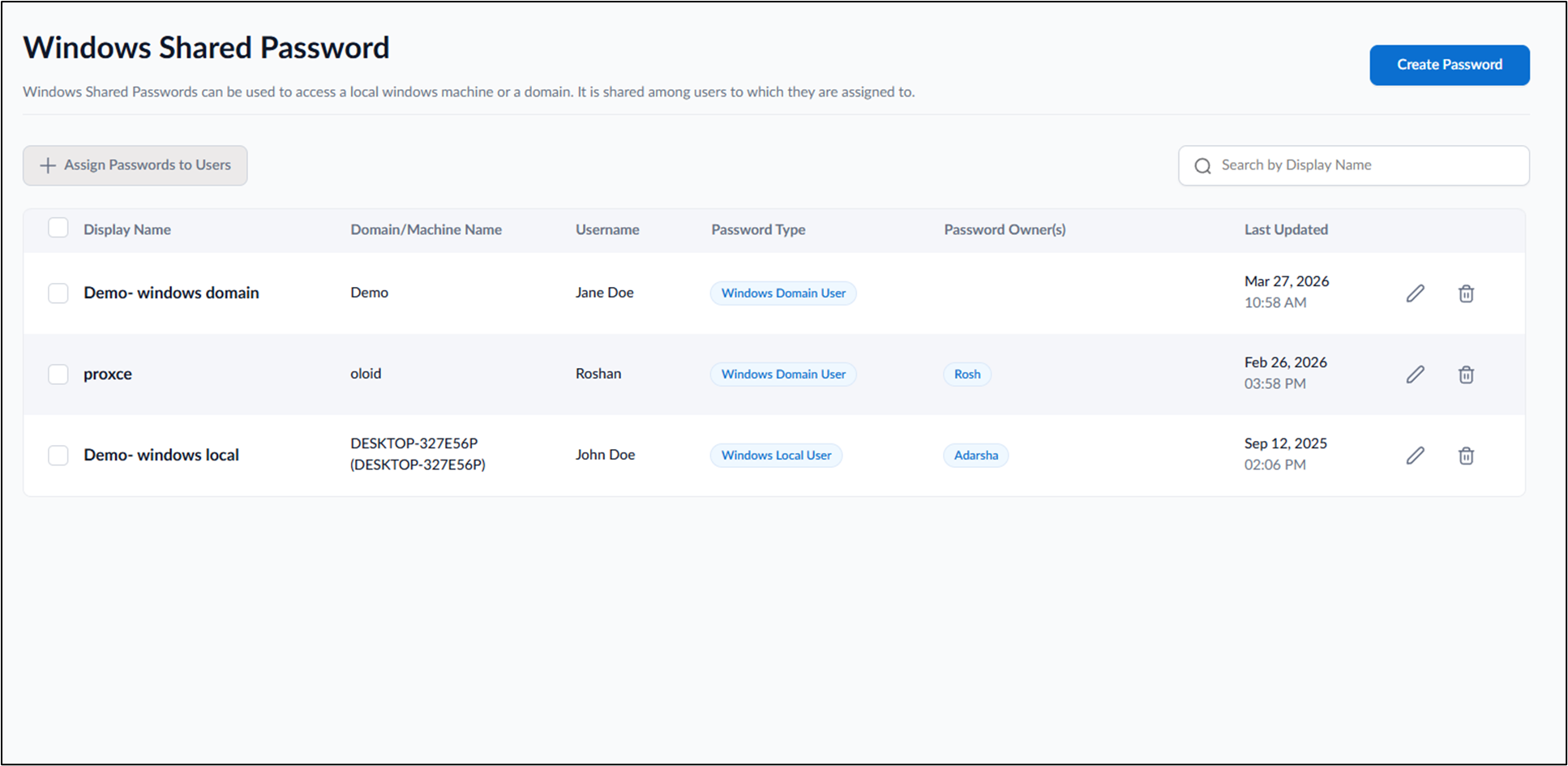This screenshot has height=766, width=1568.
Task: Select the Demo- windows domain row checkbox
Action: pyautogui.click(x=58, y=293)
